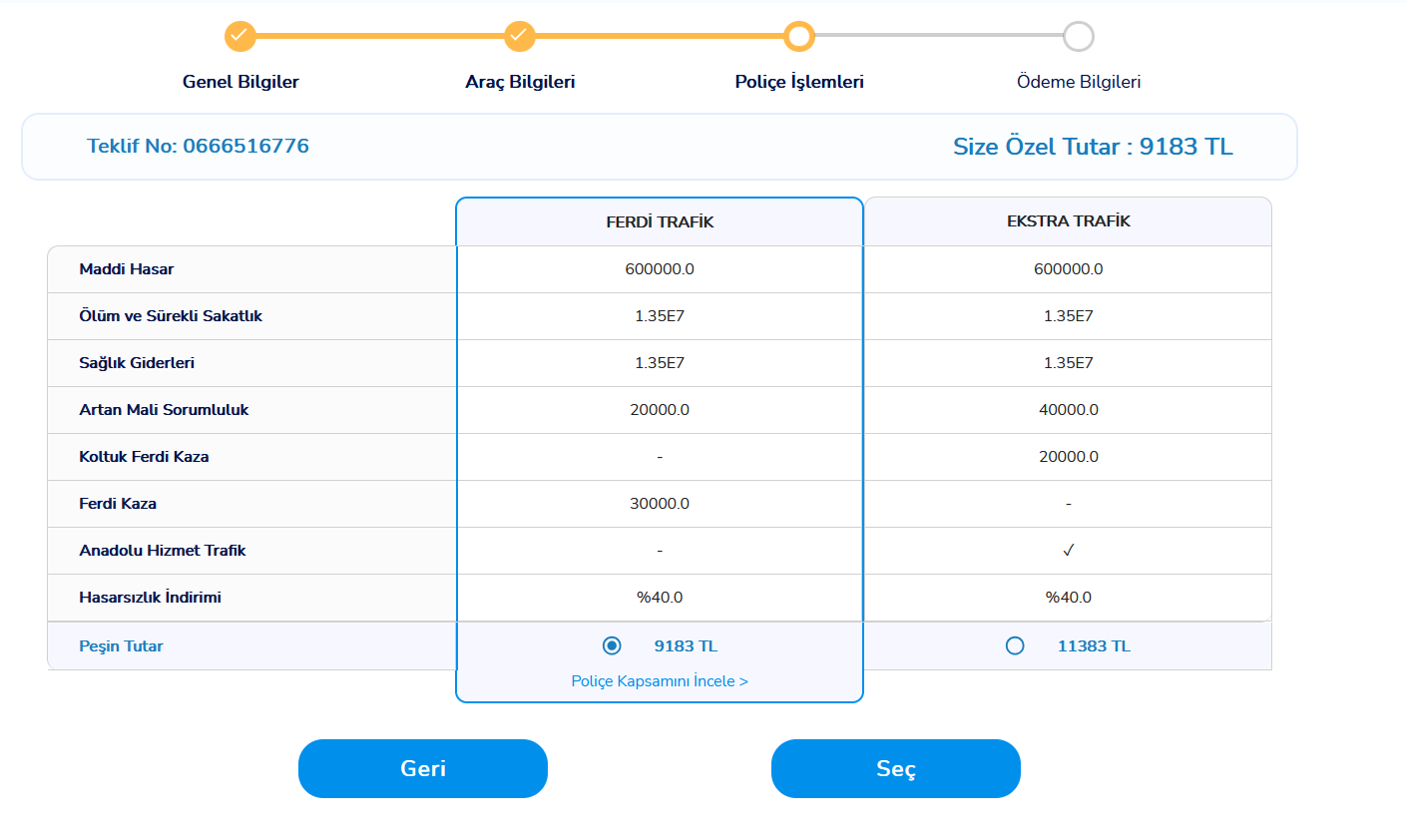The height and width of the screenshot is (840, 1407).
Task: Click the Genel Bilgiler step label
Action: (240, 82)
